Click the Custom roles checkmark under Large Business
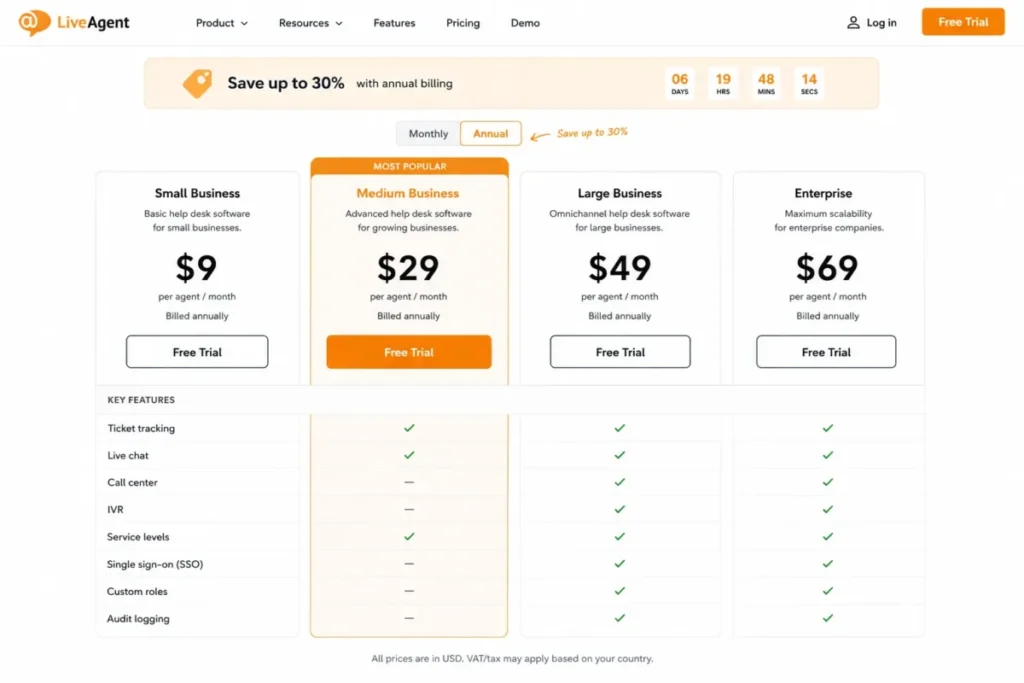Screen dimensions: 1024x683 coord(620,591)
